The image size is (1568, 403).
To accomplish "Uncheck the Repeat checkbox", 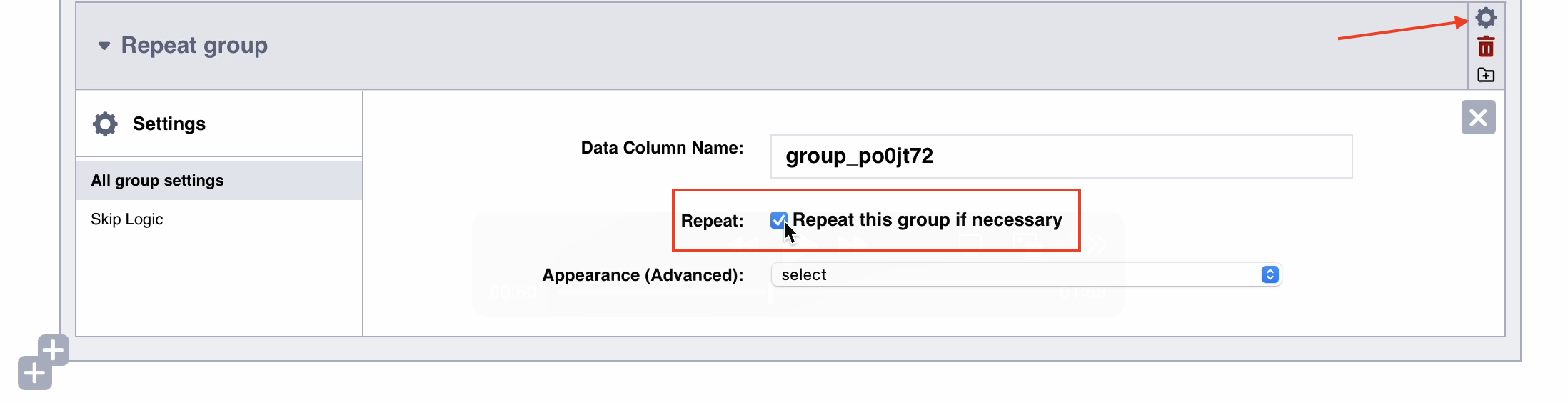I will point(778,220).
